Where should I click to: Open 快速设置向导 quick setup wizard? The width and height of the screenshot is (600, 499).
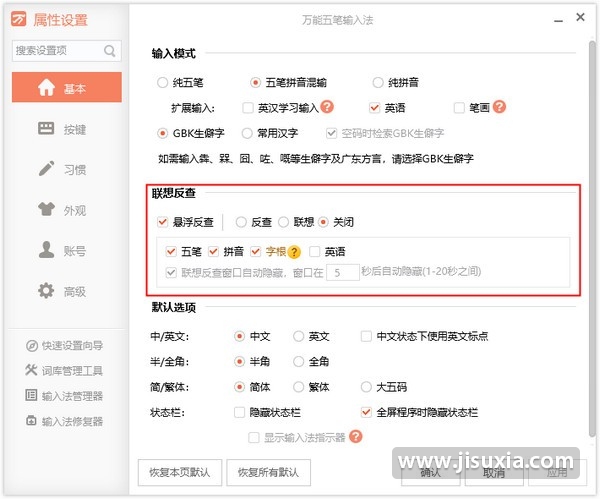pos(64,346)
